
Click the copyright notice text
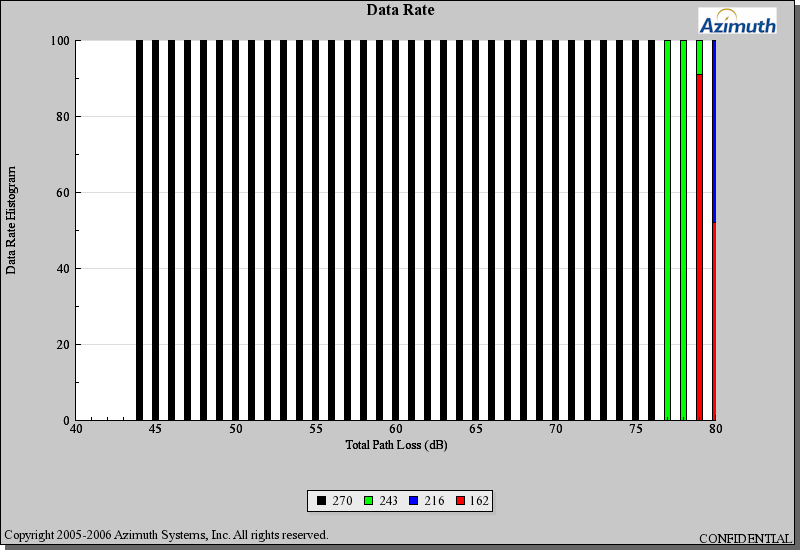tap(166, 535)
